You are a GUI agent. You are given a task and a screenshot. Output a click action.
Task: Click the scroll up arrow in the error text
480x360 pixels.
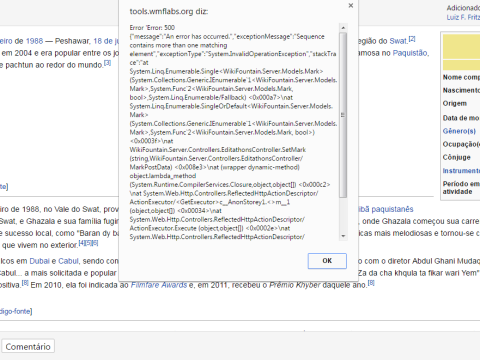click(343, 28)
